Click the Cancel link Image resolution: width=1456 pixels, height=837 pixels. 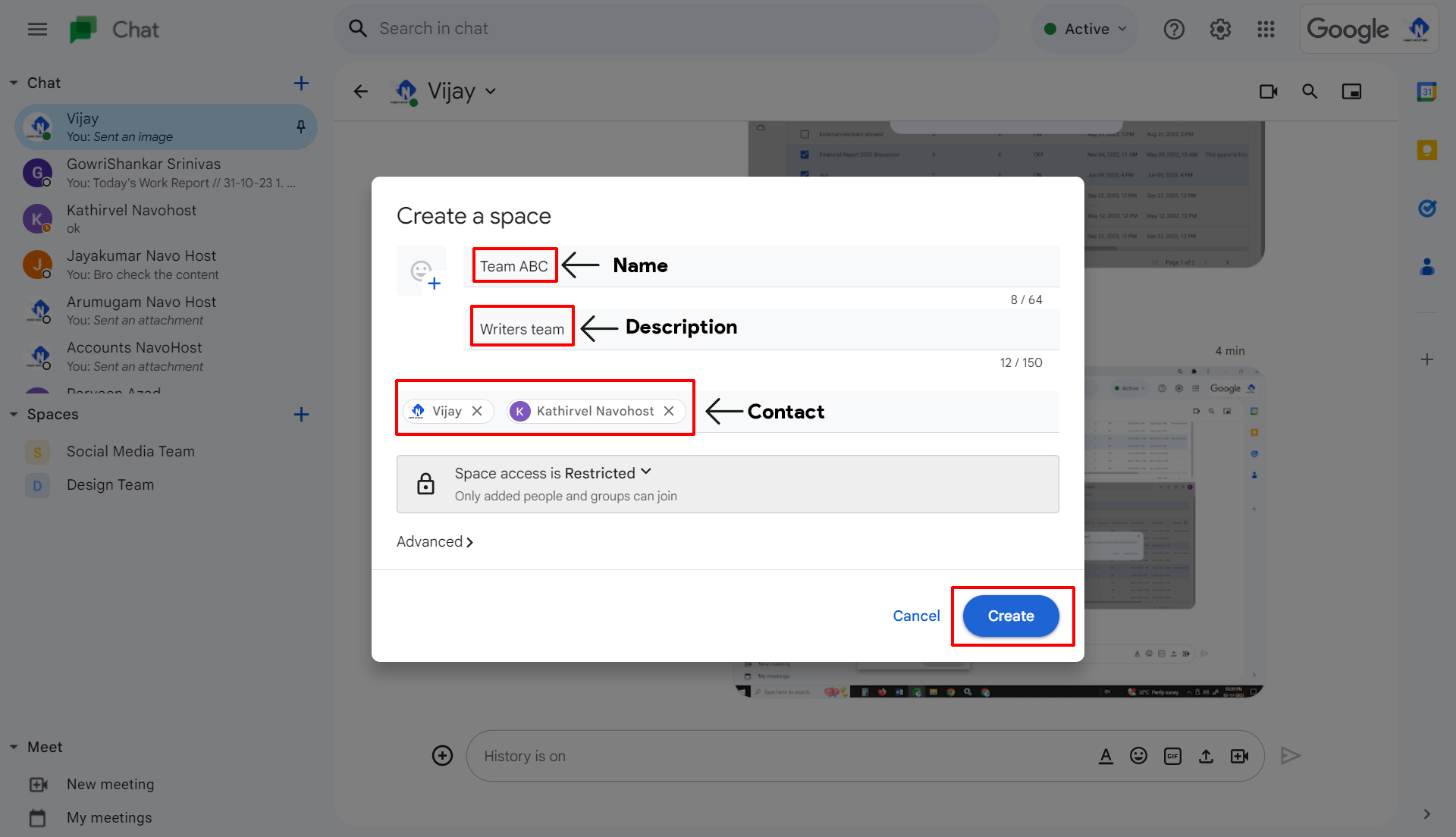pos(916,616)
